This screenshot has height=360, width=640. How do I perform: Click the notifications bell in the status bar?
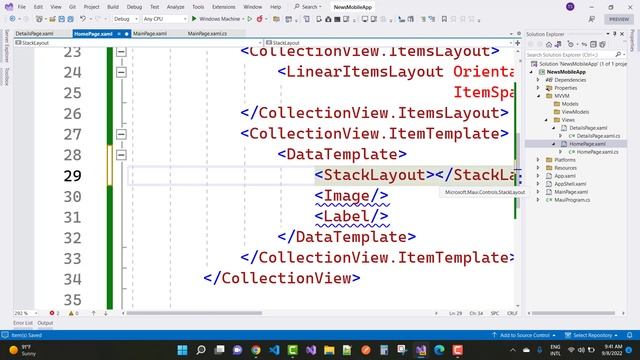coord(629,335)
